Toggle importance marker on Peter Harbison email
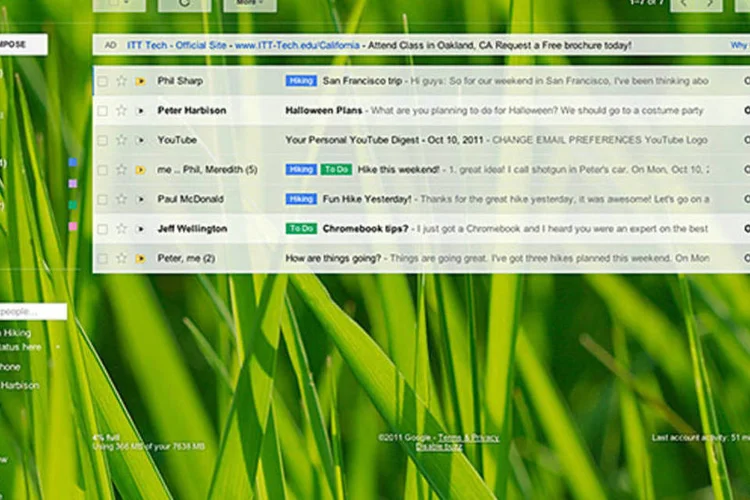The height and width of the screenshot is (500, 750). click(141, 111)
